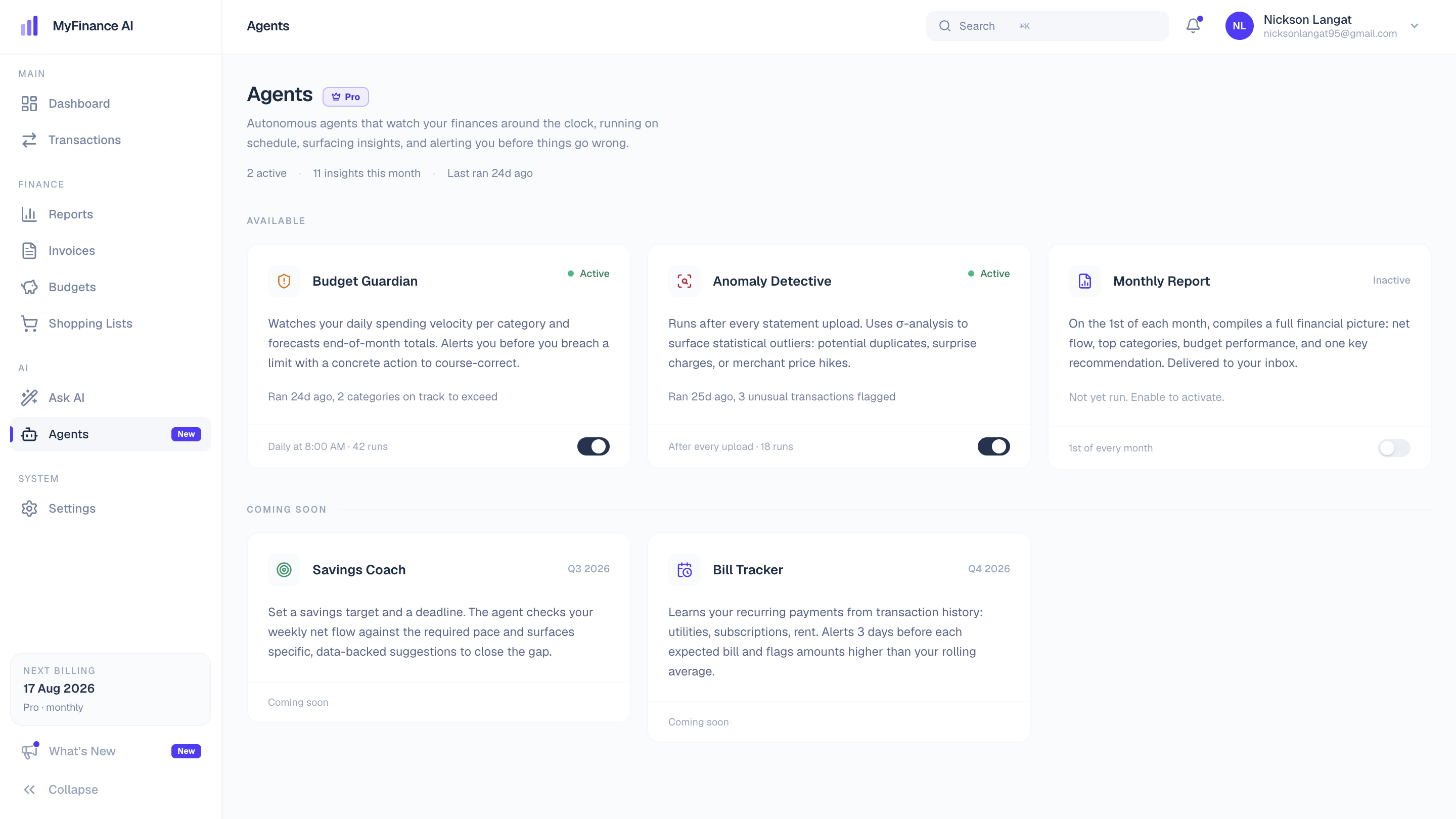Click the Monthly Report file icon
Image resolution: width=1456 pixels, height=819 pixels.
click(1084, 281)
